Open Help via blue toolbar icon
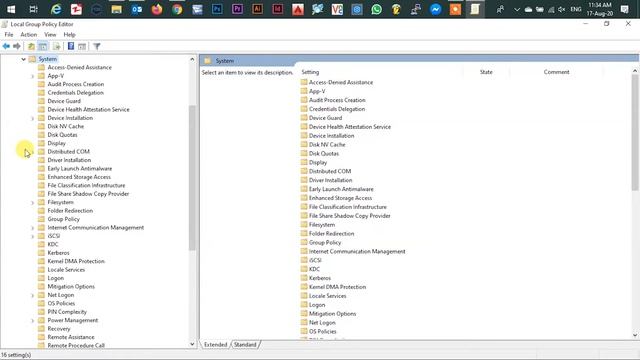The height and width of the screenshot is (360, 640). click(x=71, y=46)
